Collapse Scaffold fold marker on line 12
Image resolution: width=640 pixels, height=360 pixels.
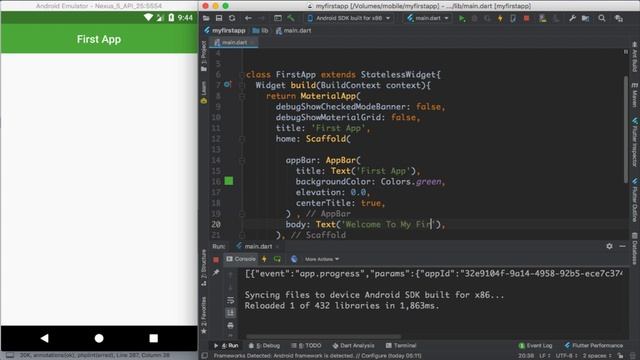click(x=242, y=139)
